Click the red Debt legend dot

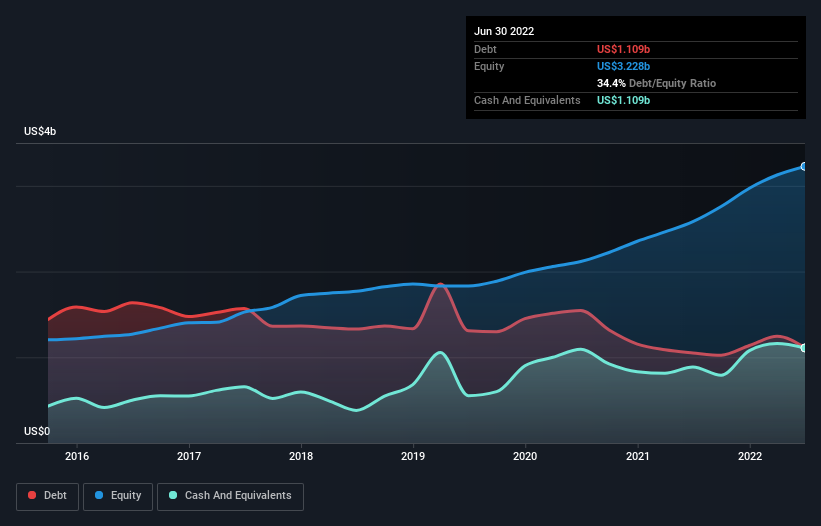point(32,495)
